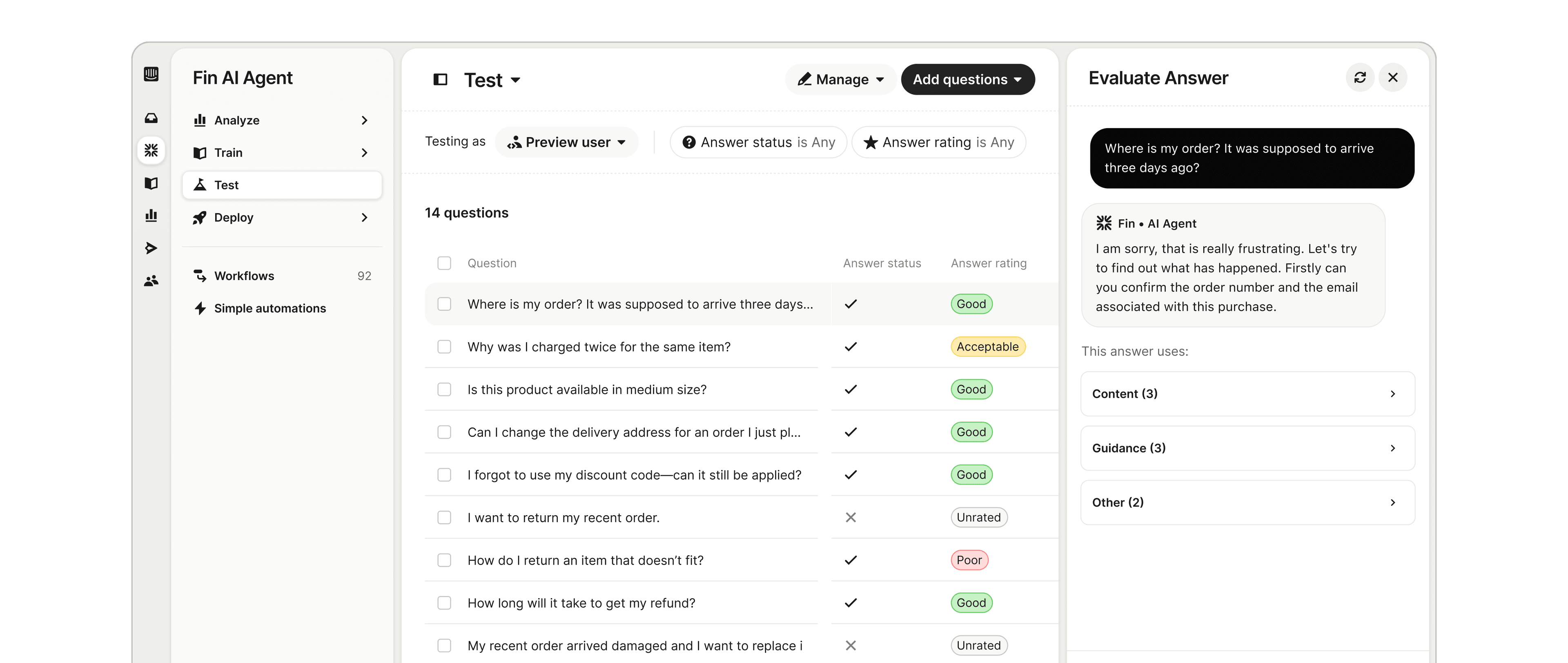The width and height of the screenshot is (1568, 663).
Task: Expand the Guidance (3) section
Action: 1248,448
